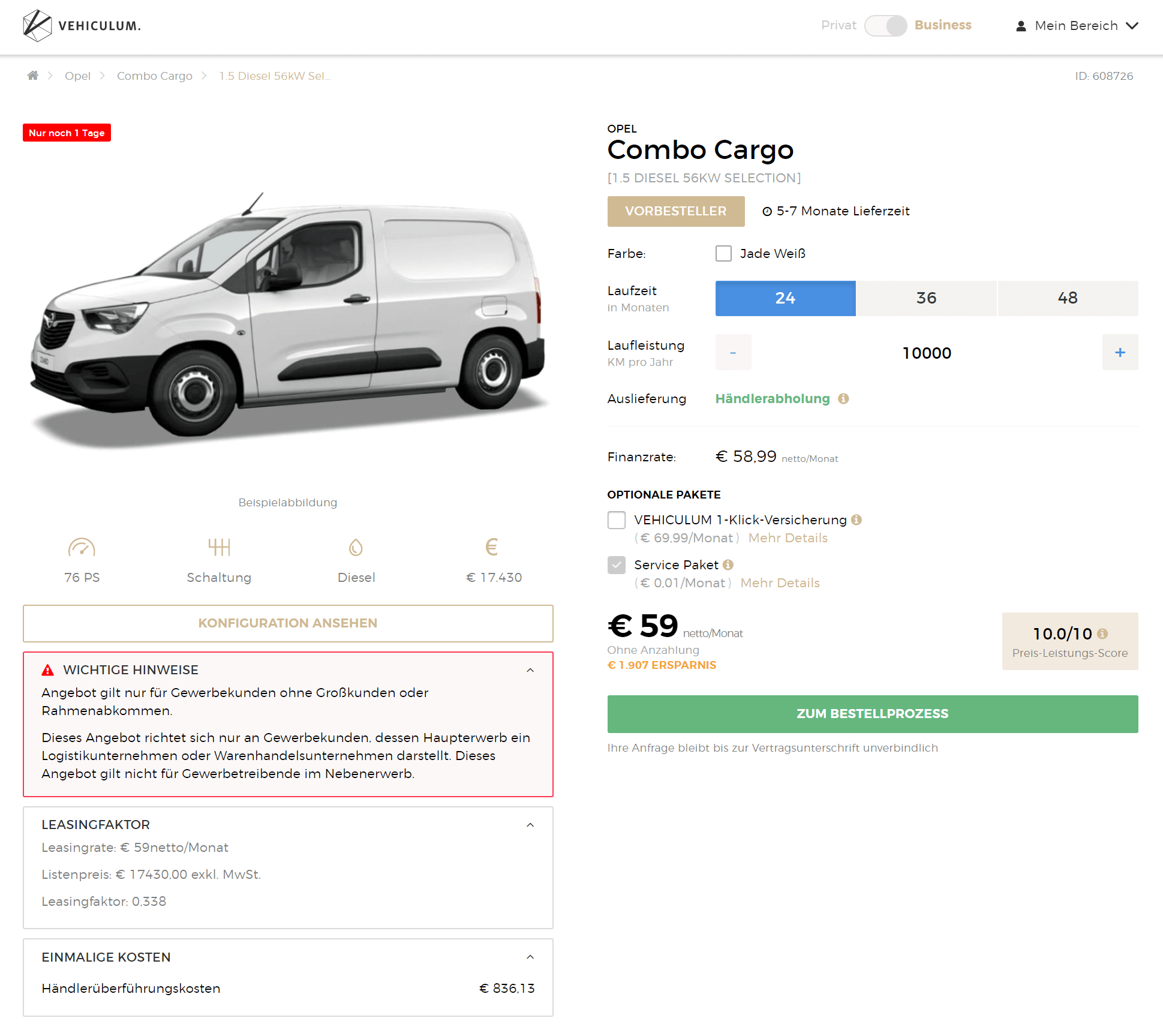Increase Laufleistung with plus button
This screenshot has width=1163, height=1036.
[x=1120, y=352]
